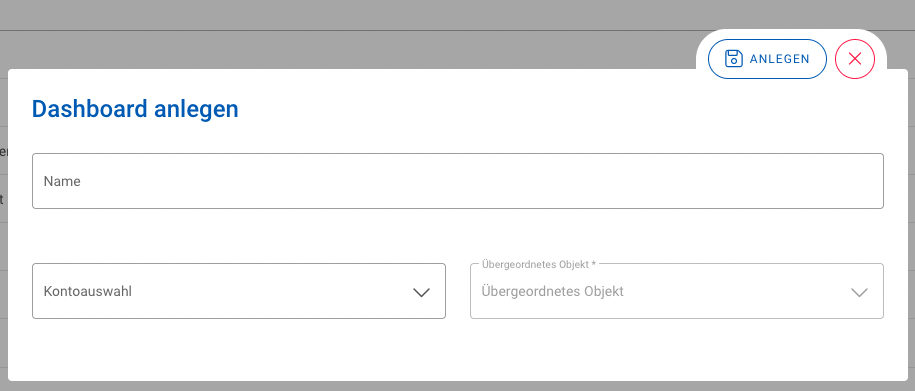Screen dimensions: 915x391
Task: Click the Dashboard anlegen heading
Action: point(135,109)
